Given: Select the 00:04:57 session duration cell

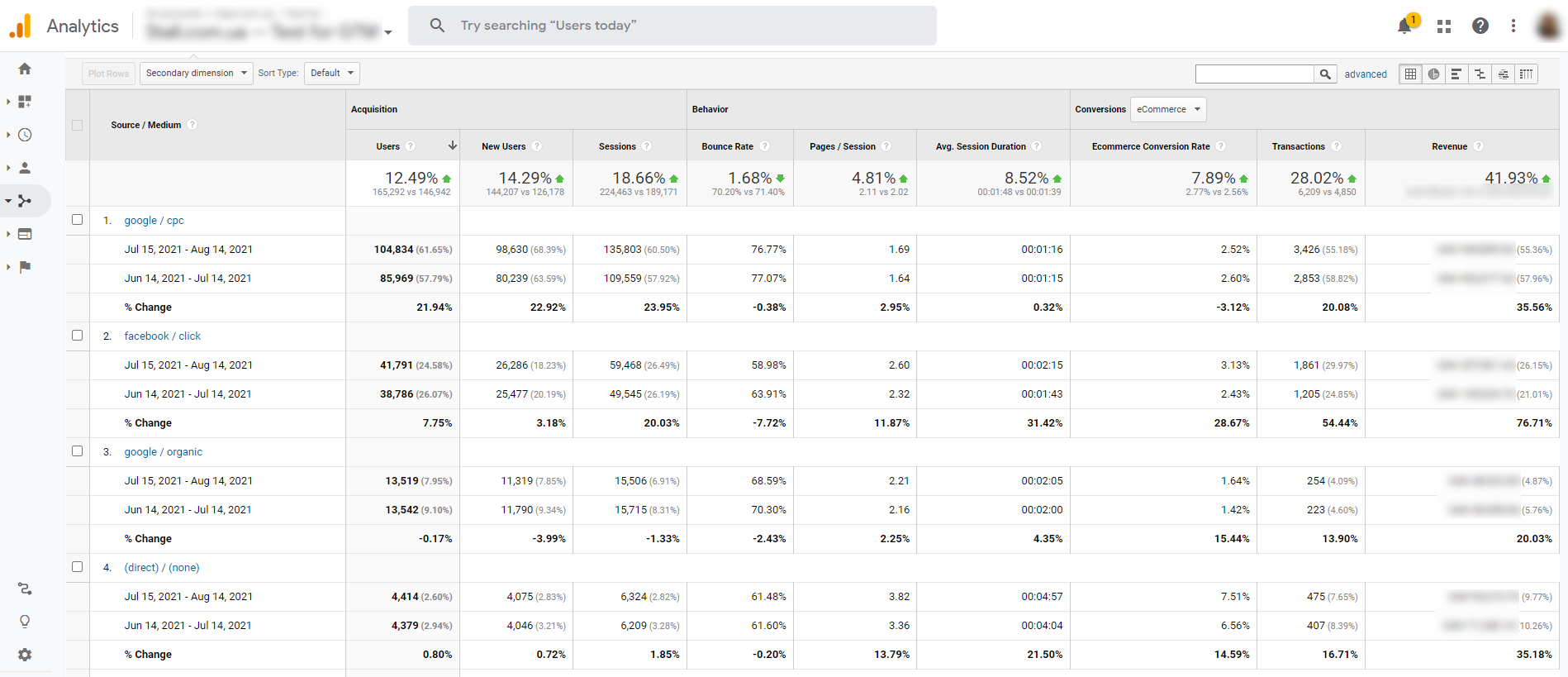Looking at the screenshot, I should [992, 597].
